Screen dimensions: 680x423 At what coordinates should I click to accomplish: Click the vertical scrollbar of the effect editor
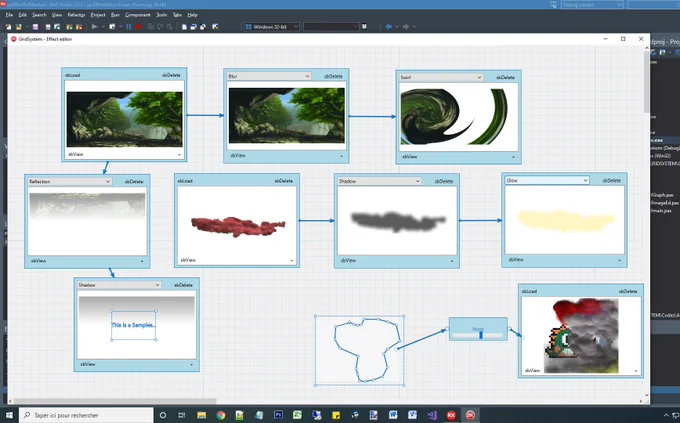pyautogui.click(x=647, y=82)
